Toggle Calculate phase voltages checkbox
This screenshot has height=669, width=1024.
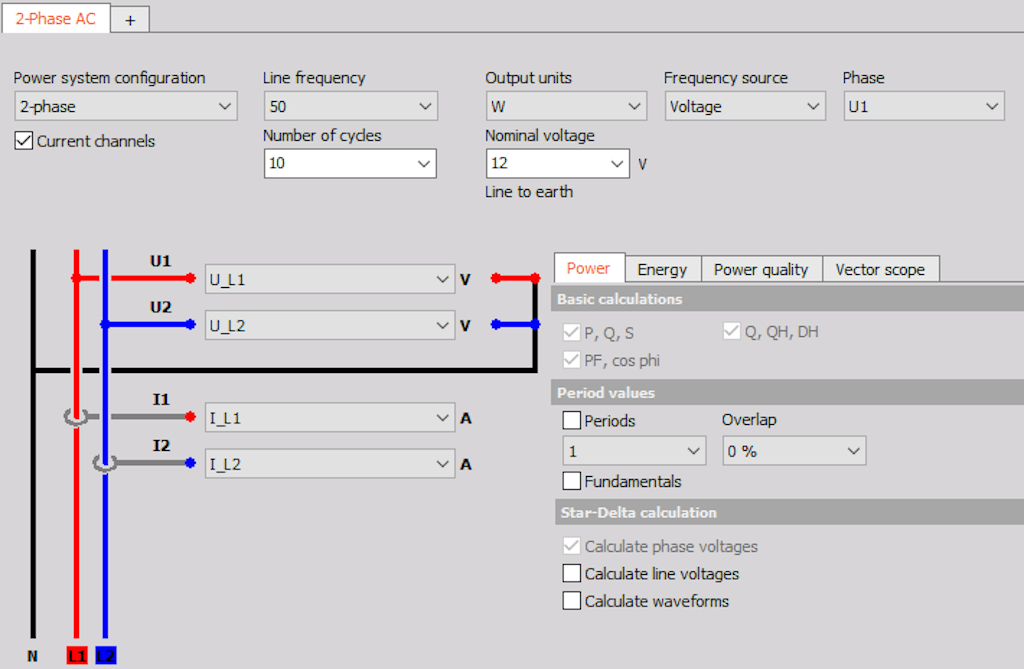(571, 546)
